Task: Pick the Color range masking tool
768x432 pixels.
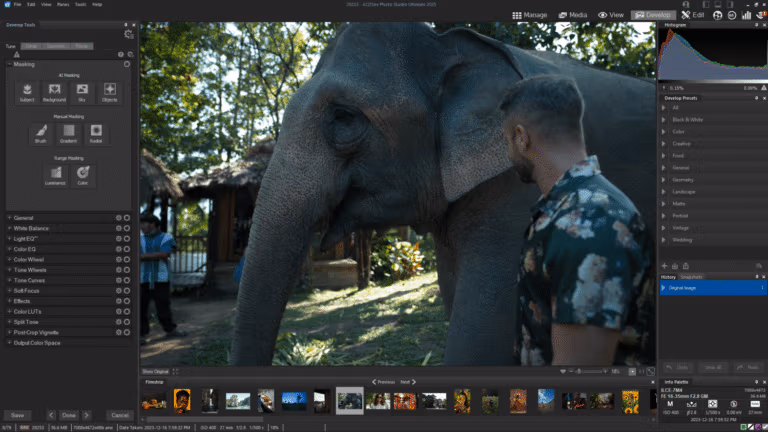Action: [x=82, y=175]
